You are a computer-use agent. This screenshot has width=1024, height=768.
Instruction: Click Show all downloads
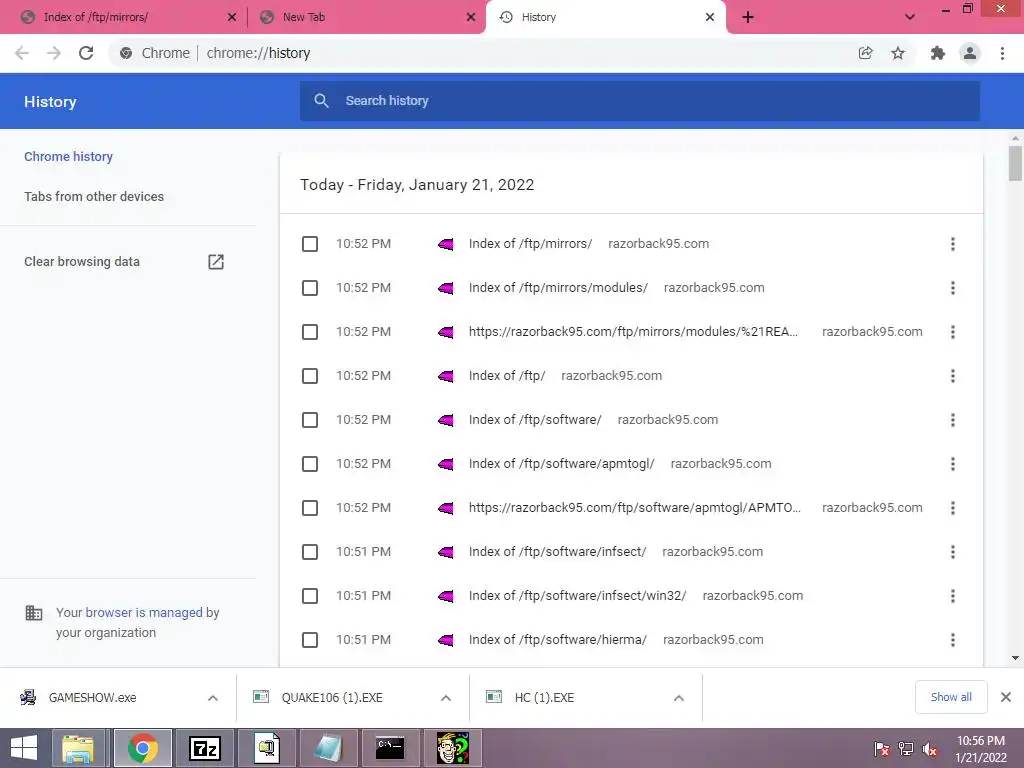click(951, 697)
